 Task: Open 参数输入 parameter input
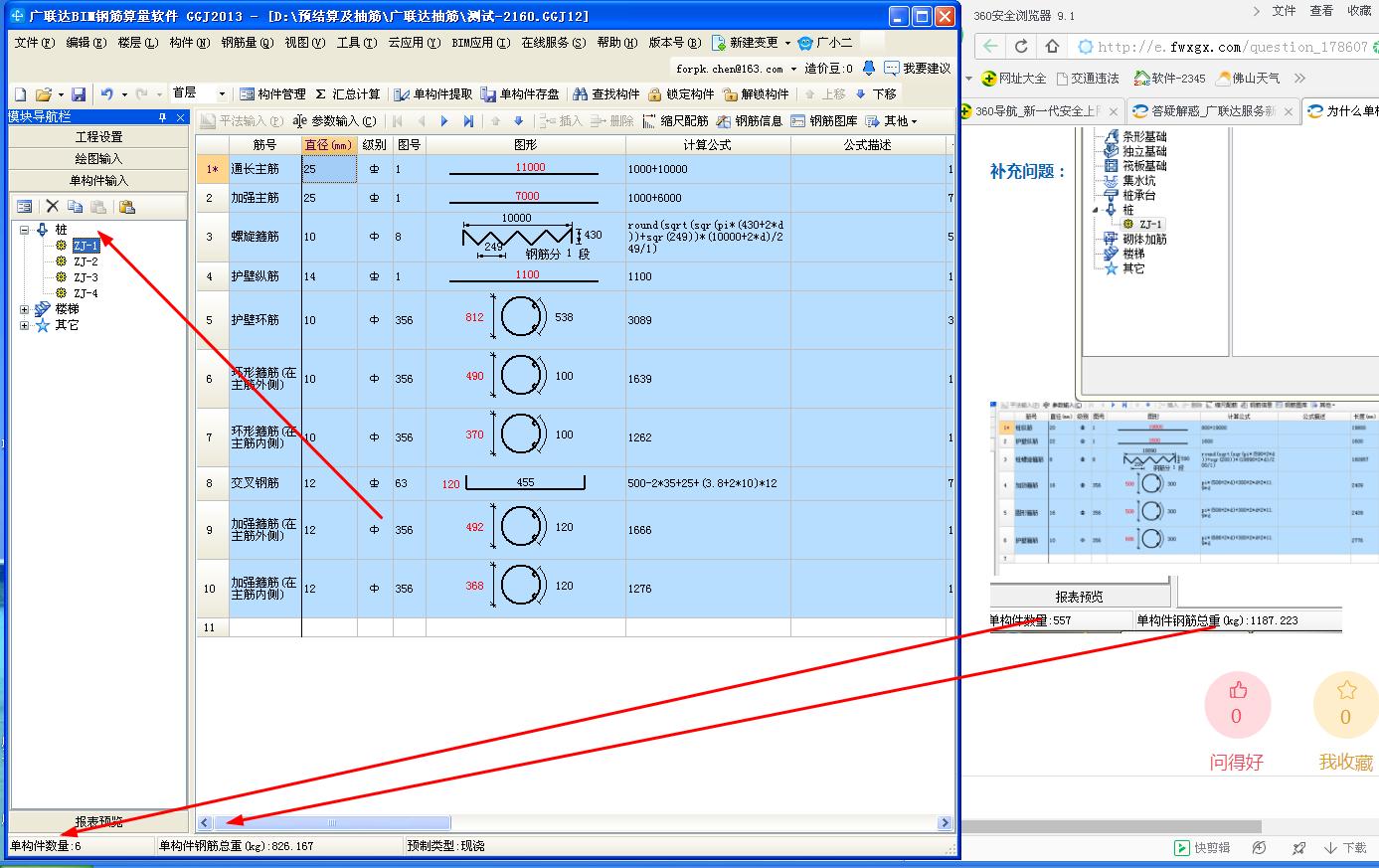pyautogui.click(x=334, y=121)
